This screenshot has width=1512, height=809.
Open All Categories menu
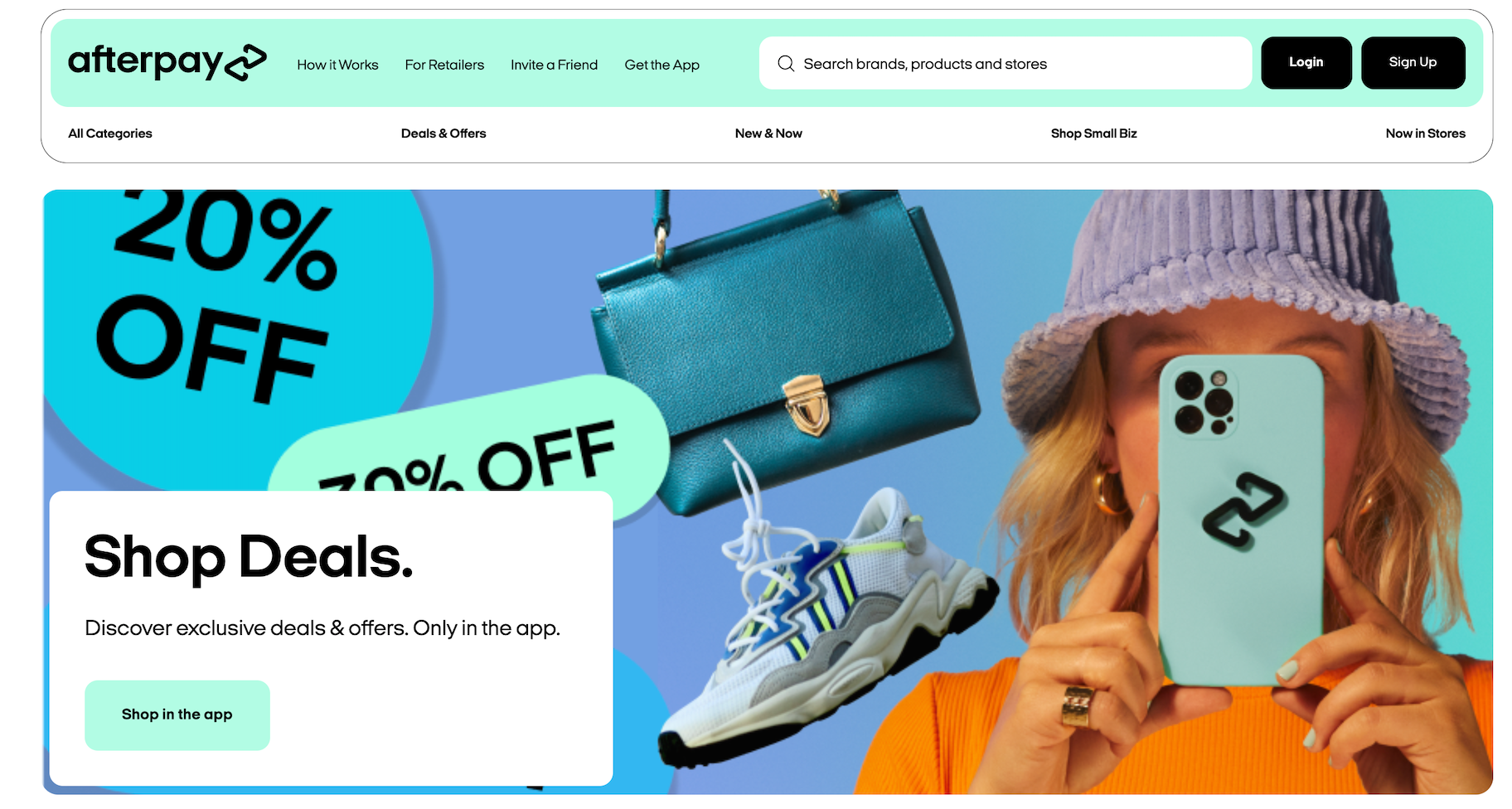point(110,133)
